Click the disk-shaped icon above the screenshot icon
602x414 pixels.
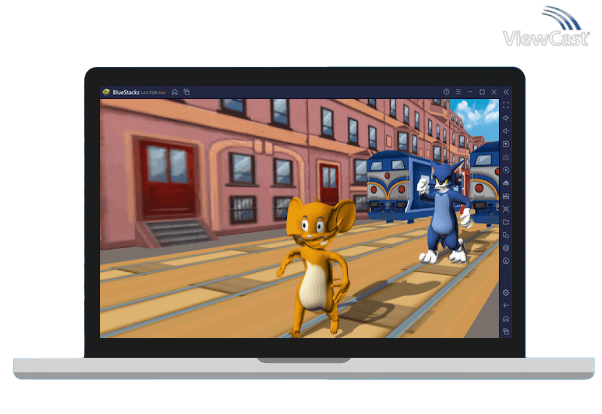(506, 196)
